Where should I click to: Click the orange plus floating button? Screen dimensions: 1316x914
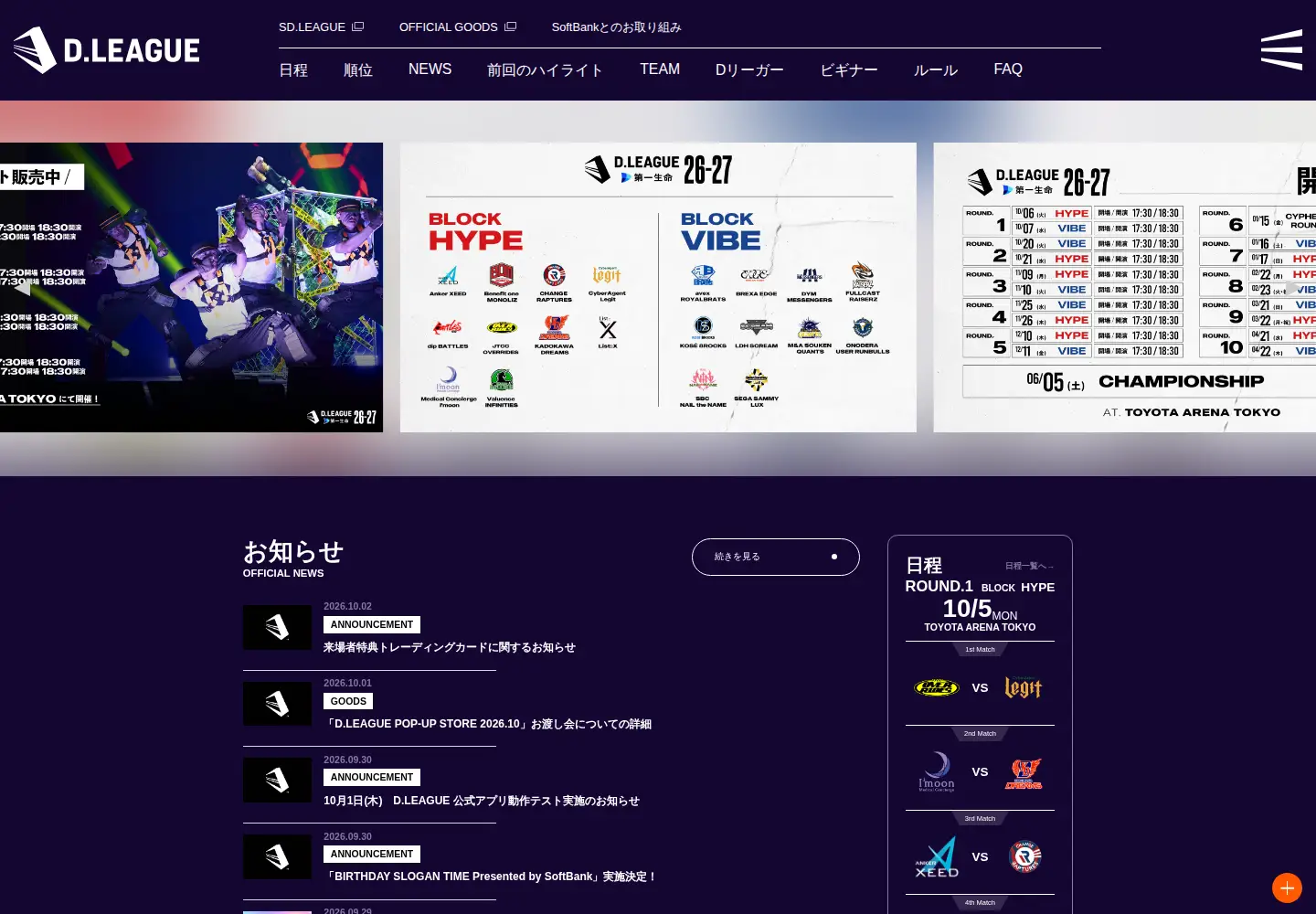pyautogui.click(x=1287, y=887)
